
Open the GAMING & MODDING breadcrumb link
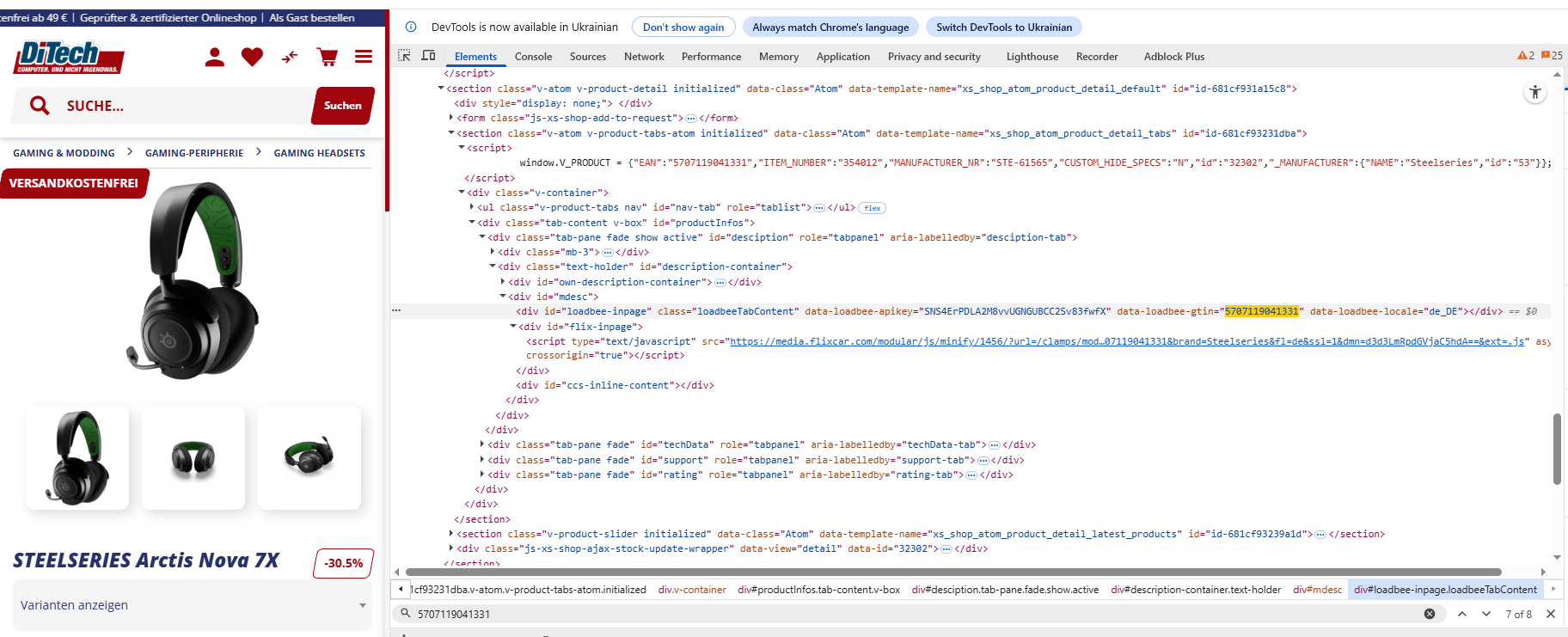(64, 153)
